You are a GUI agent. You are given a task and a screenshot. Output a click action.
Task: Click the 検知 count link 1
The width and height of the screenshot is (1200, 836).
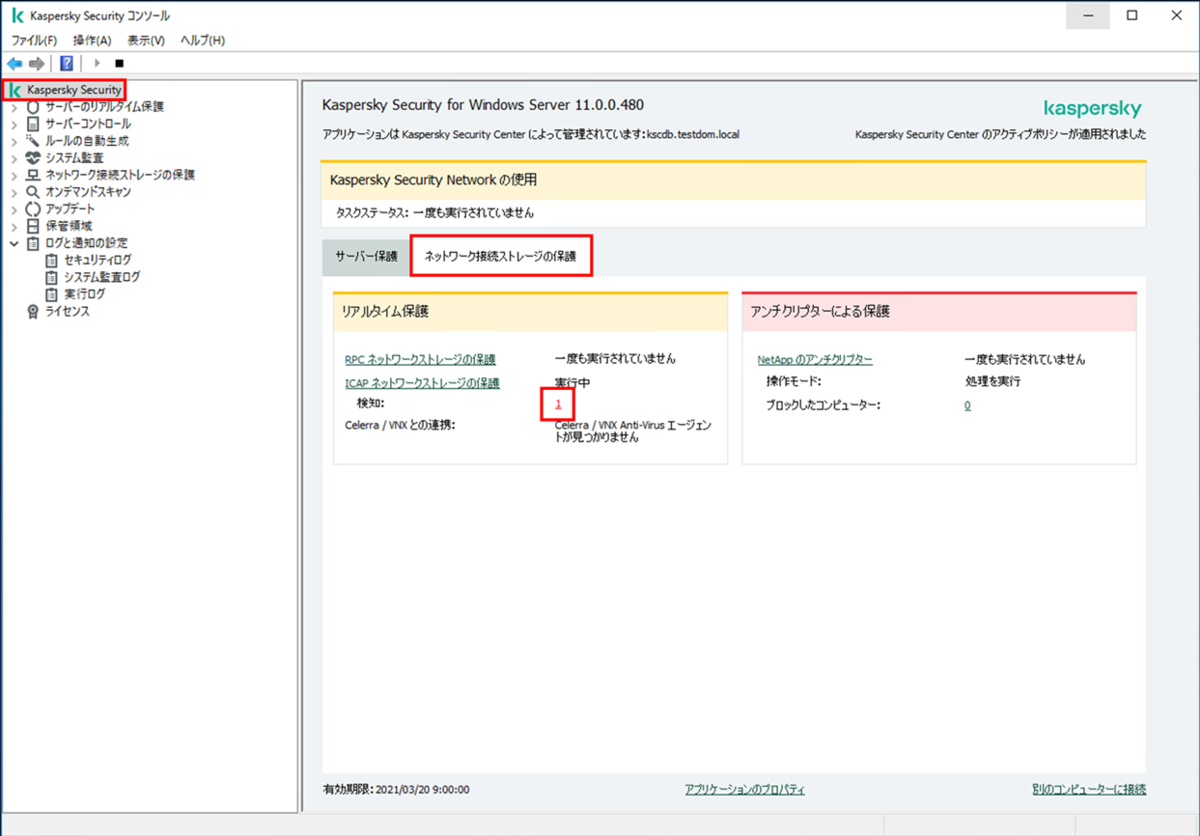click(558, 403)
